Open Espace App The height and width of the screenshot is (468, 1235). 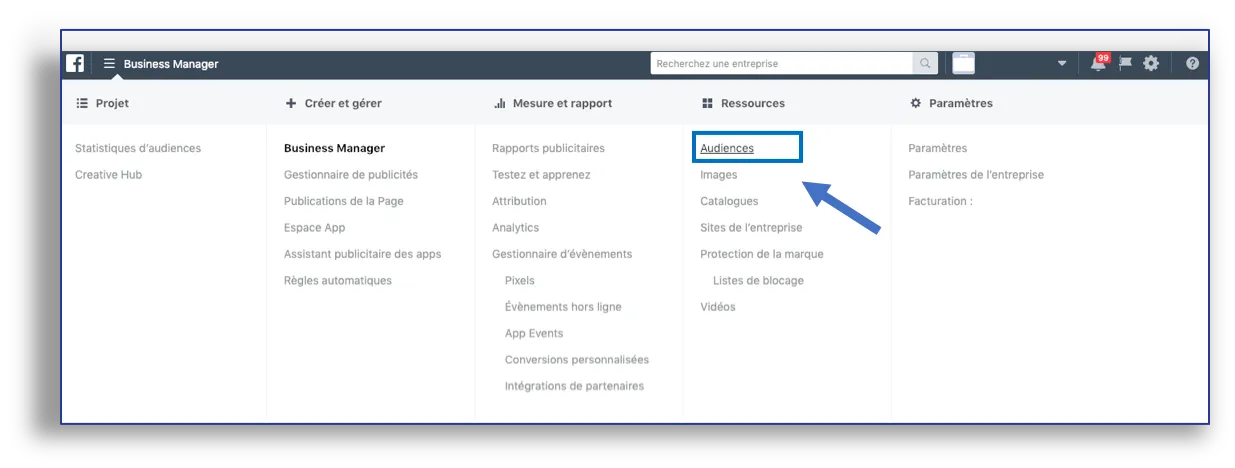pos(314,227)
